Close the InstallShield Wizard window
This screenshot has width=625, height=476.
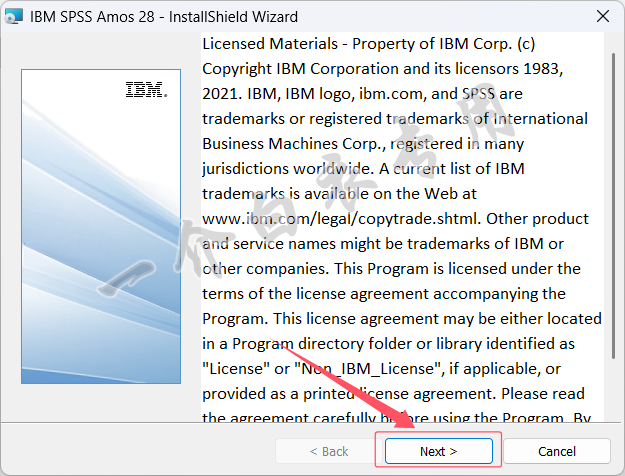[602, 17]
